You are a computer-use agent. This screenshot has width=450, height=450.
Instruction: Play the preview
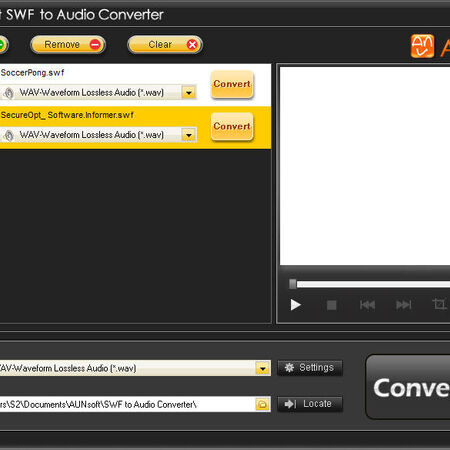[295, 305]
